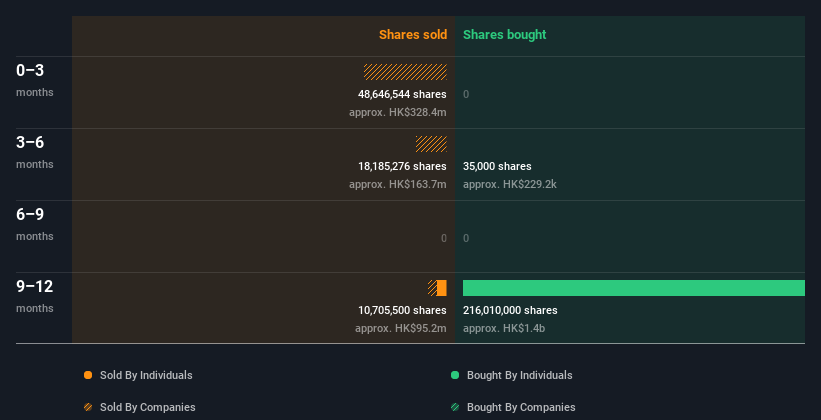This screenshot has width=821, height=420.
Task: Click the 'Shares sold' column header
Action: pyautogui.click(x=413, y=35)
